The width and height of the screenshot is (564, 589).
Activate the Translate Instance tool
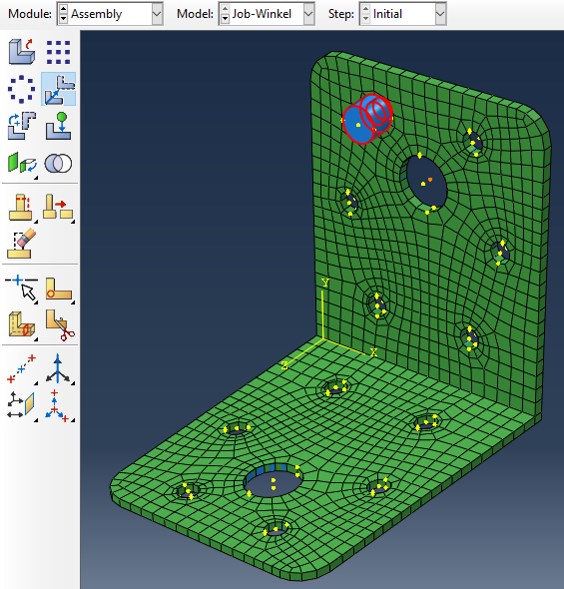[x=59, y=89]
